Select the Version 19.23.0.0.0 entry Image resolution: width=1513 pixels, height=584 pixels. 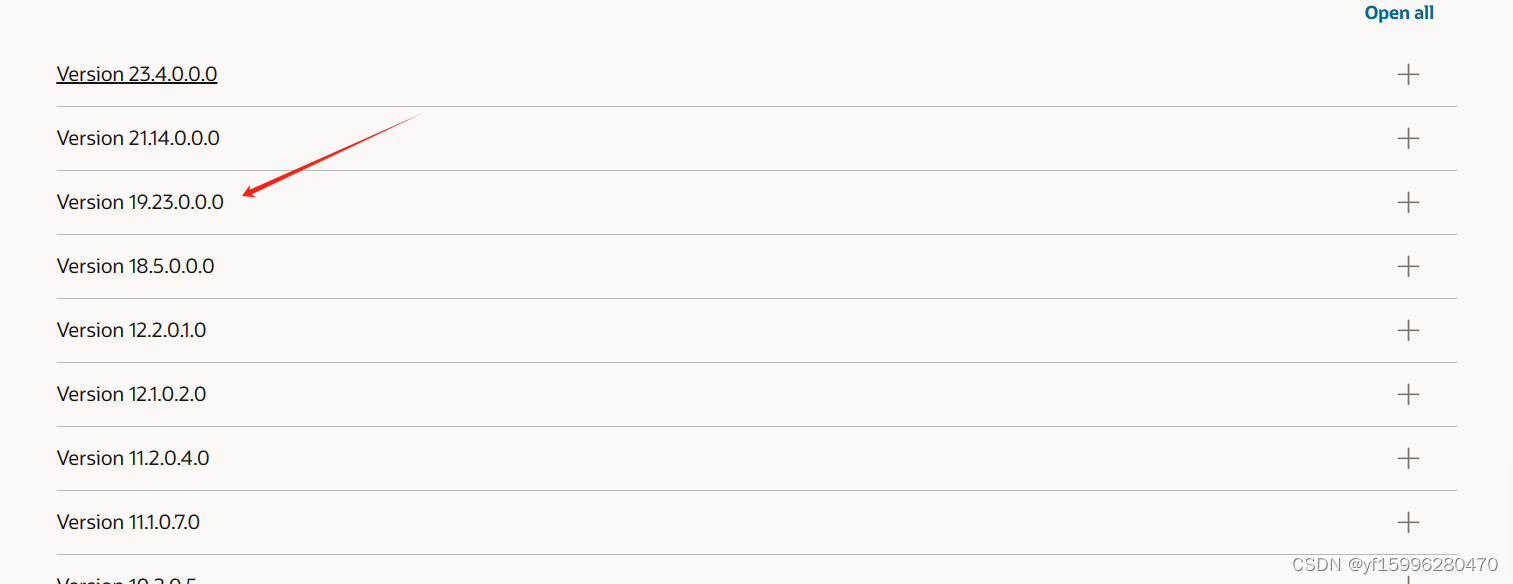point(140,202)
